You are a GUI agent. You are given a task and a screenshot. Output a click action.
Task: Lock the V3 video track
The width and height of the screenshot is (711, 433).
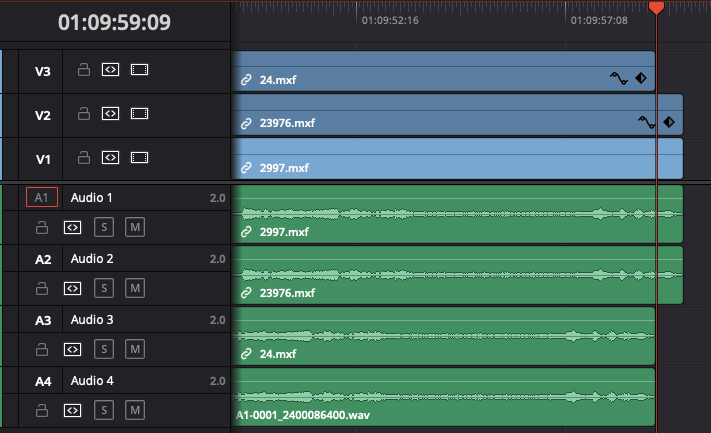click(x=84, y=70)
